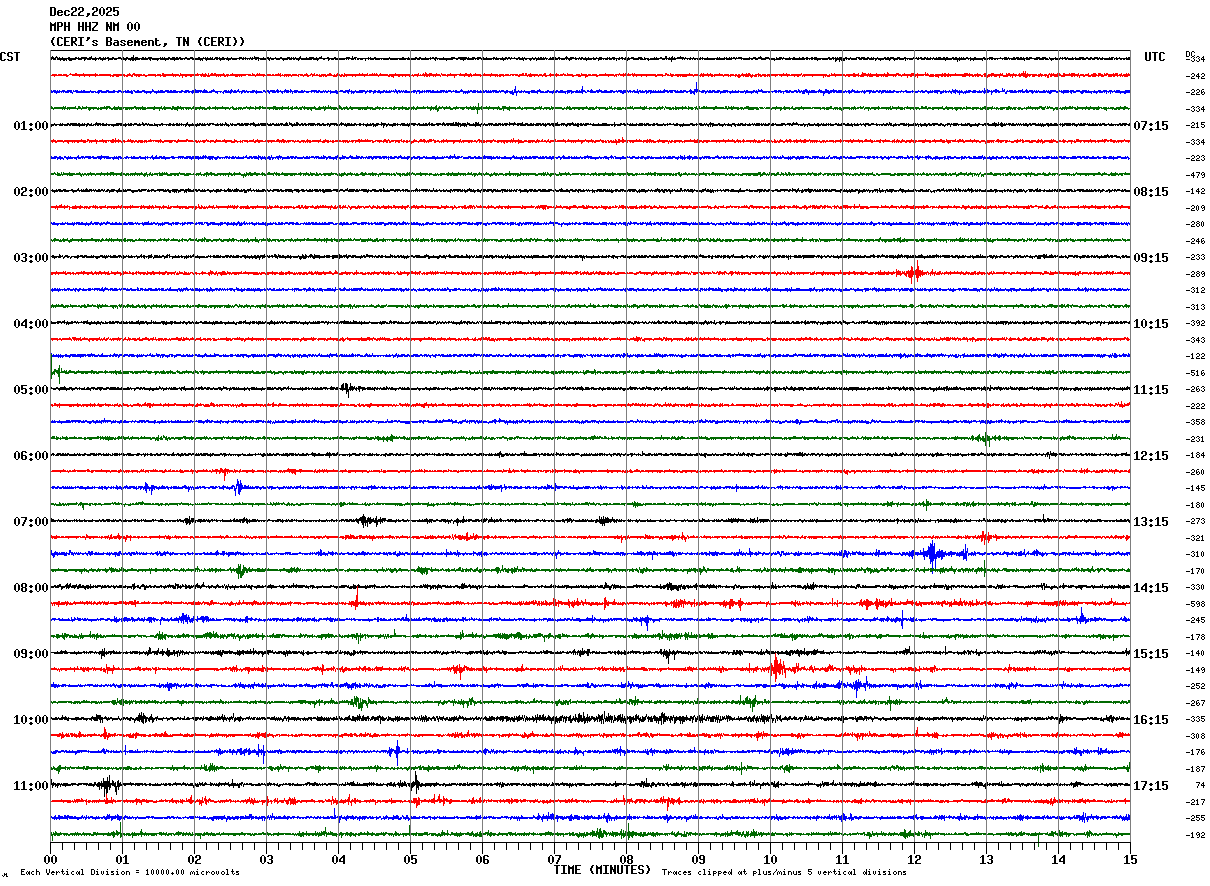Select the DC offset value -149
The width and height of the screenshot is (1210, 886).
[x=1195, y=670]
